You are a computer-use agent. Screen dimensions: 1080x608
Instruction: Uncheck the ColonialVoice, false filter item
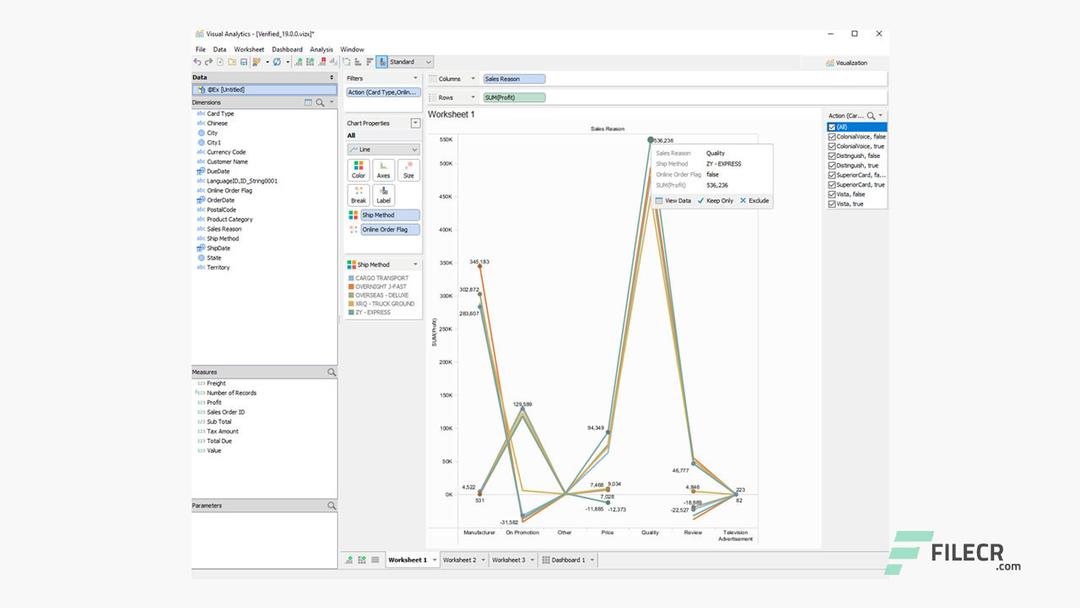pyautogui.click(x=832, y=136)
